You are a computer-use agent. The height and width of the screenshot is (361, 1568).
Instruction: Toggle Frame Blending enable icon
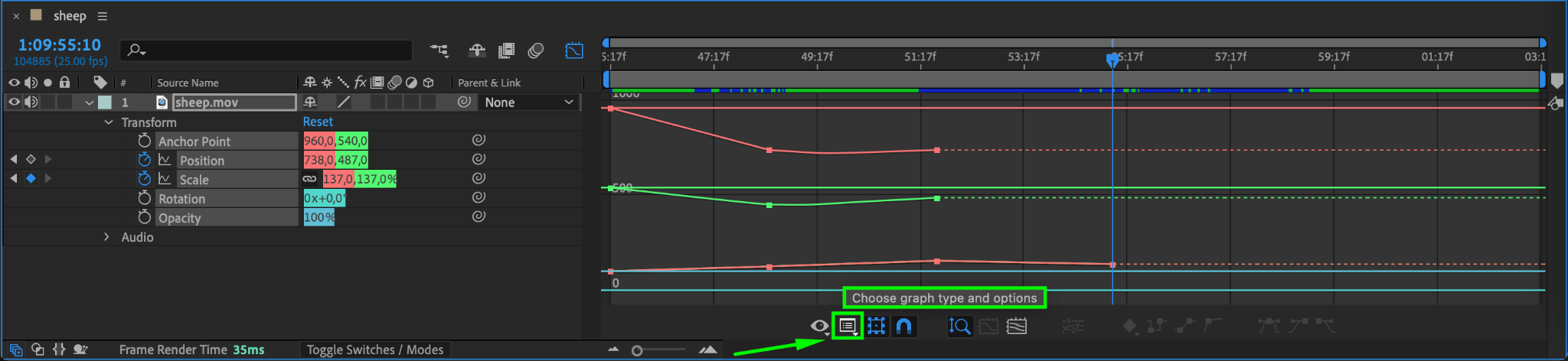click(x=506, y=51)
